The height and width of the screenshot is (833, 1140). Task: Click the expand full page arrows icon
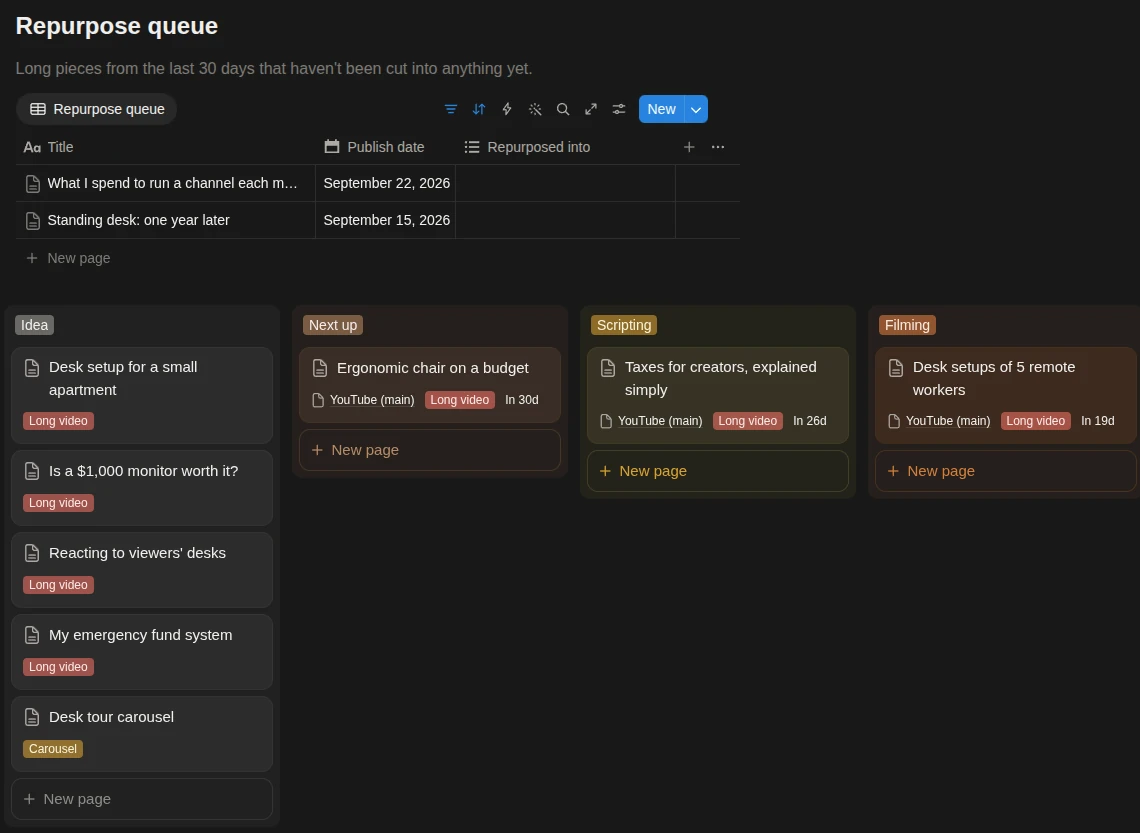[591, 109]
